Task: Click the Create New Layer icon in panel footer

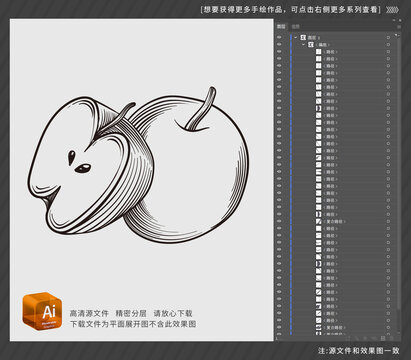Action: 383,338
